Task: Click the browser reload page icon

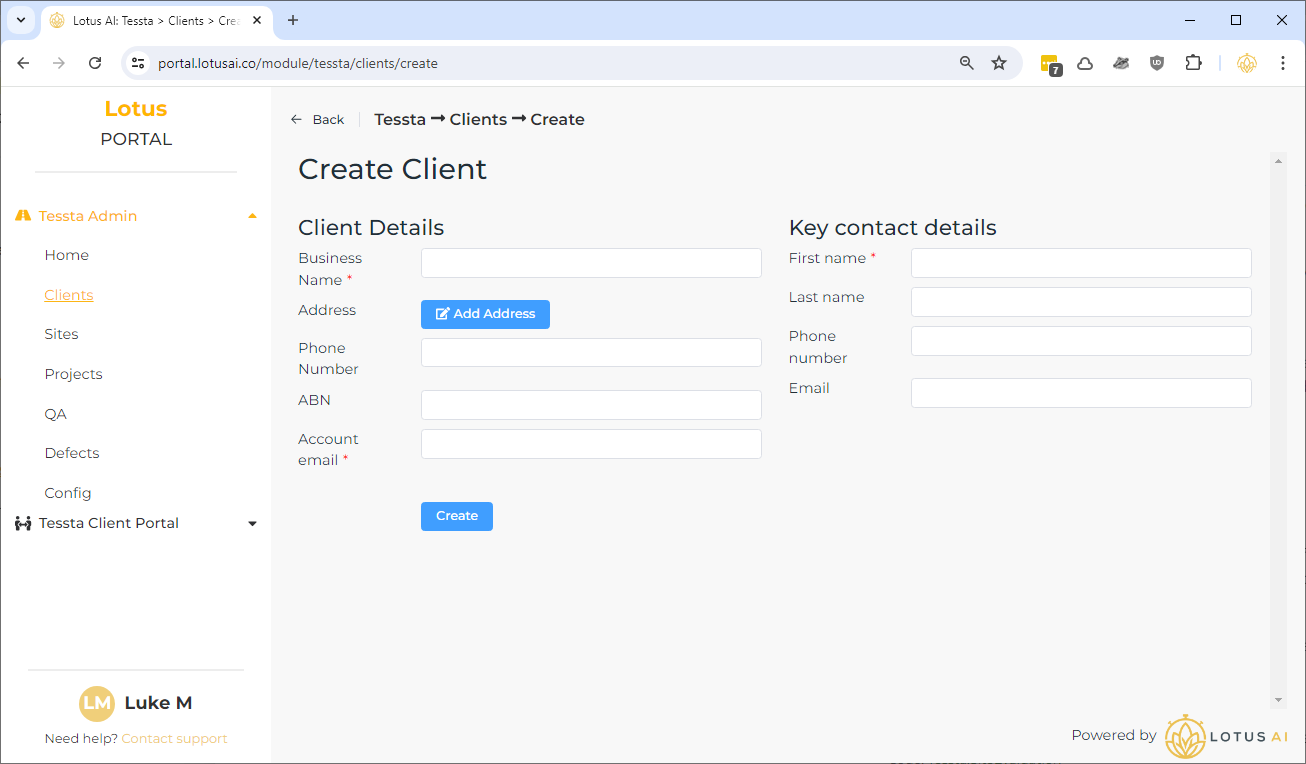Action: point(95,63)
